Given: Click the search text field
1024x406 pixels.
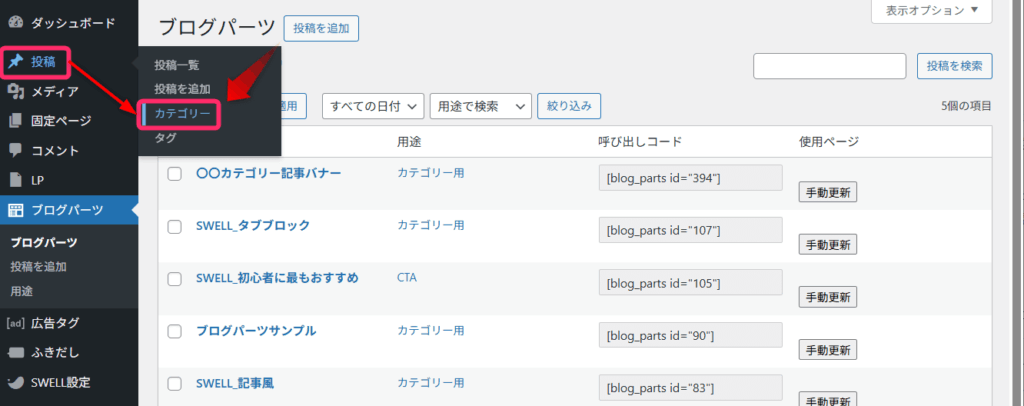Looking at the screenshot, I should (829, 66).
